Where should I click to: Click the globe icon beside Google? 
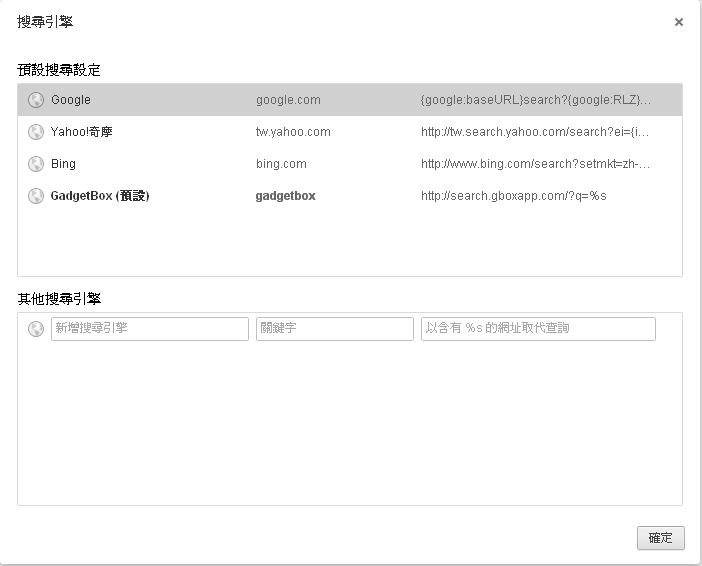point(36,100)
